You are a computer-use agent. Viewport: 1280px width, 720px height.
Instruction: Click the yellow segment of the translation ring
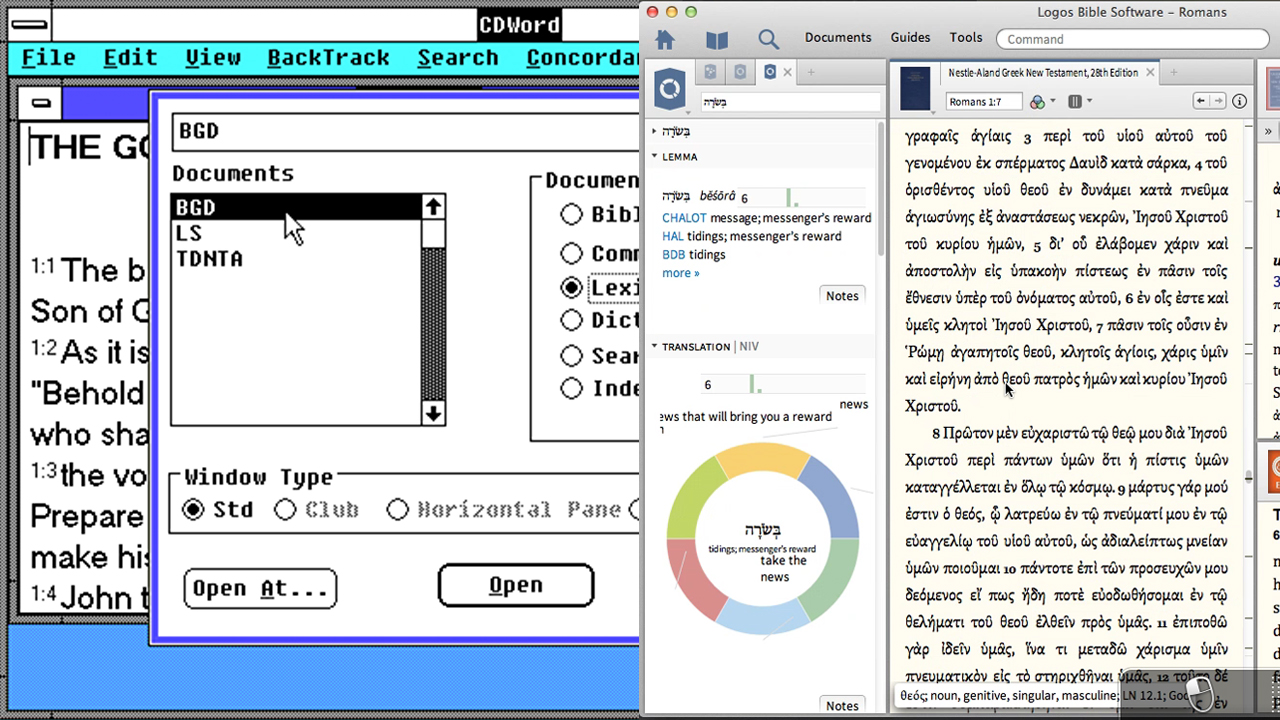coord(762,460)
